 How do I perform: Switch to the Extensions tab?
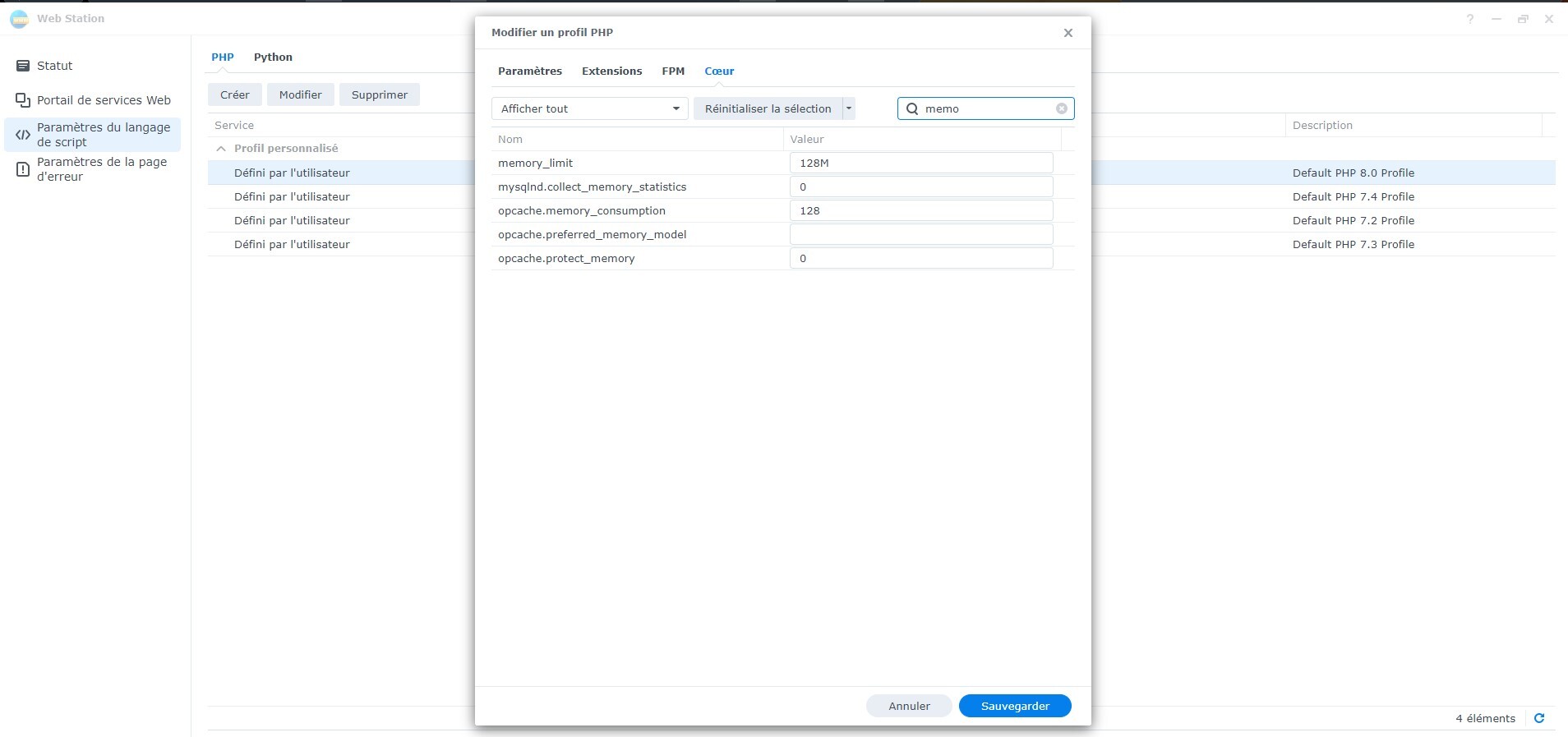coord(611,71)
